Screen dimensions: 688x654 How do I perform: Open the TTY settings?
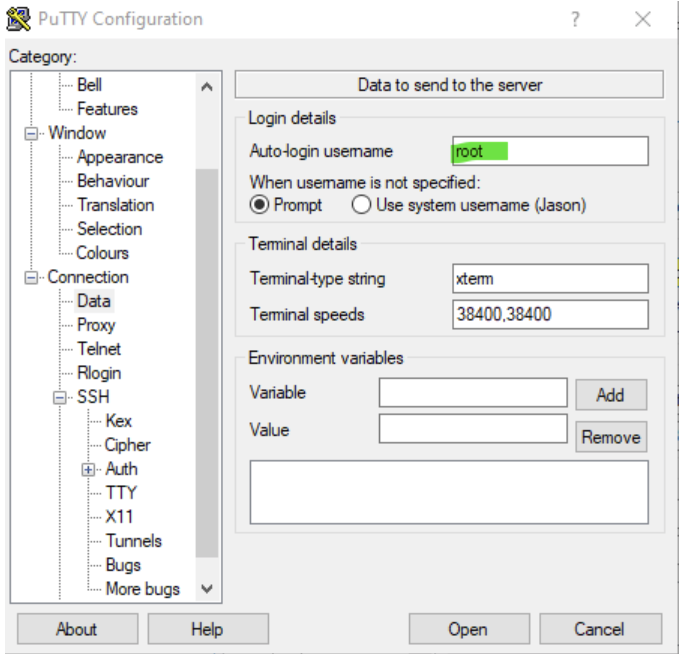(x=121, y=493)
